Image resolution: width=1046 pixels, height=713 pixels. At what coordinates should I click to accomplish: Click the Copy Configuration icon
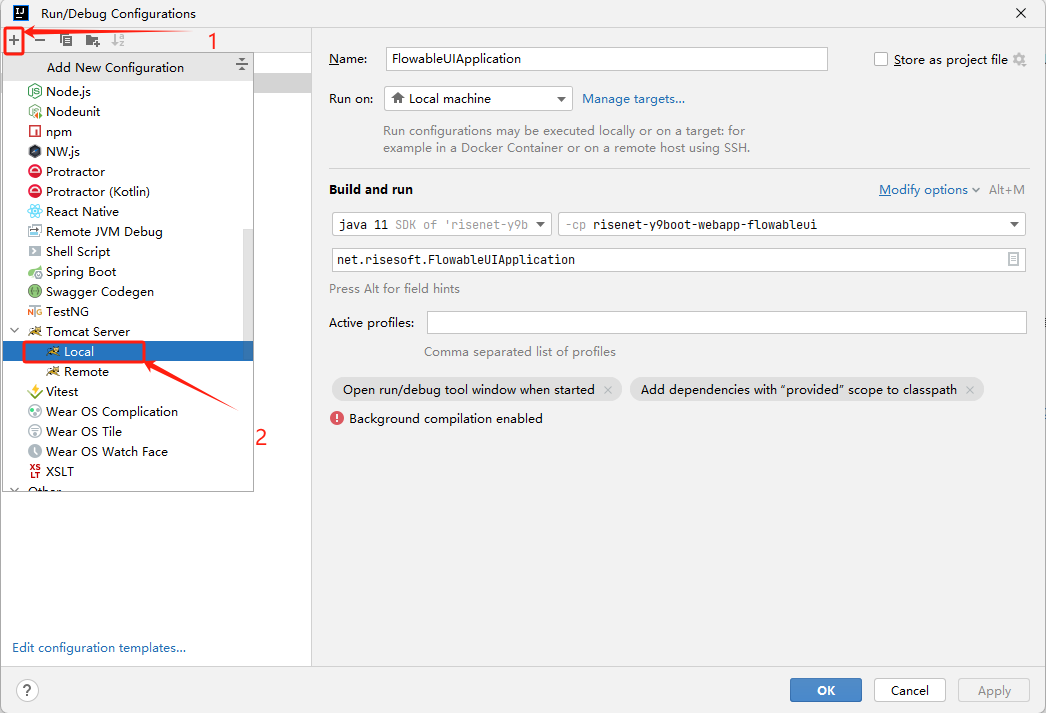pos(66,40)
